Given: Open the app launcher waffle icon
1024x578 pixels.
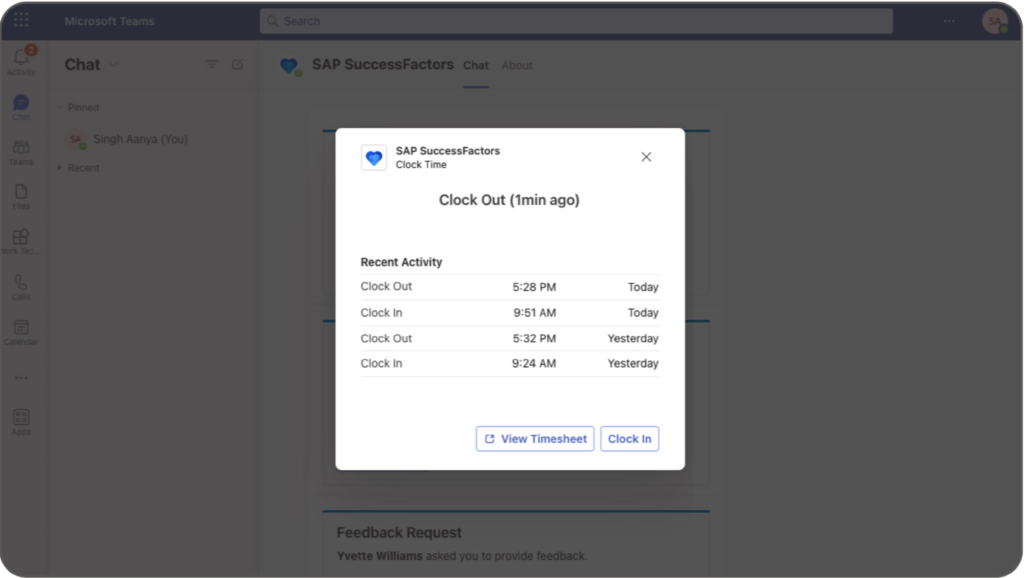Looking at the screenshot, I should (x=21, y=20).
